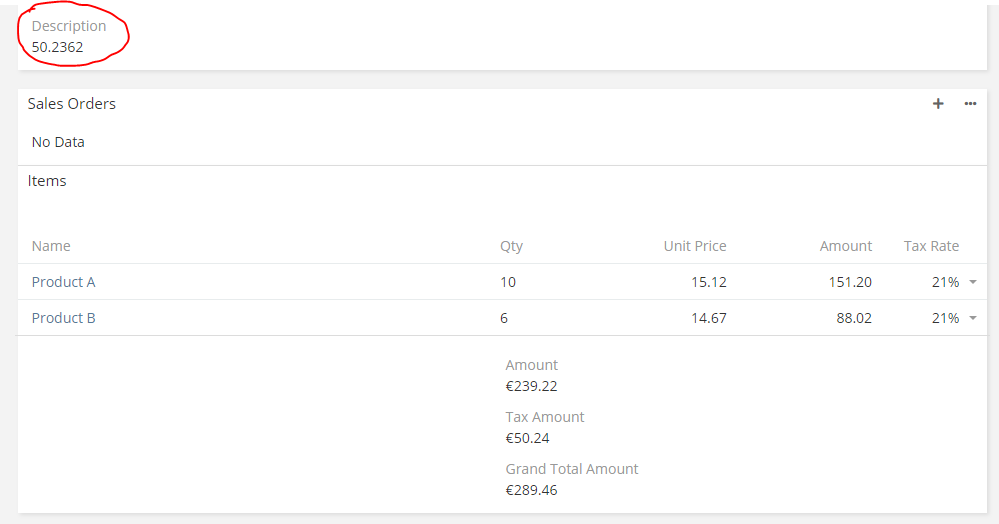The image size is (999, 524).
Task: Click Product B quantity value 6
Action: pos(505,318)
